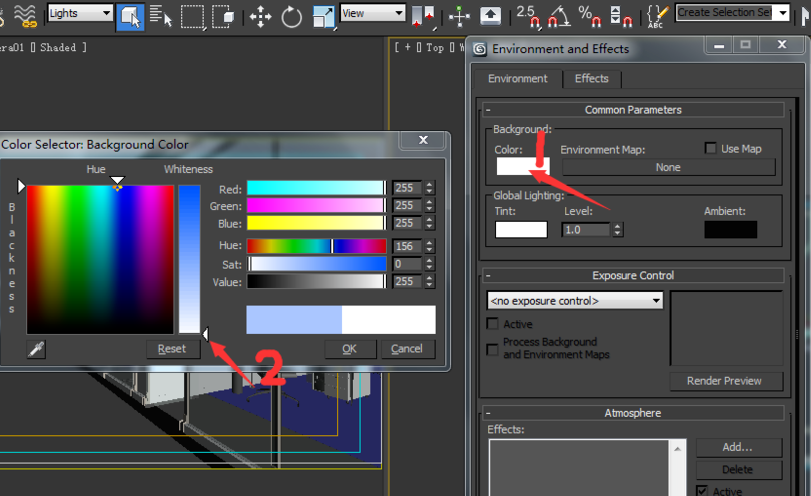Open the Ambient black color swatch
This screenshot has width=811, height=496.
(730, 229)
